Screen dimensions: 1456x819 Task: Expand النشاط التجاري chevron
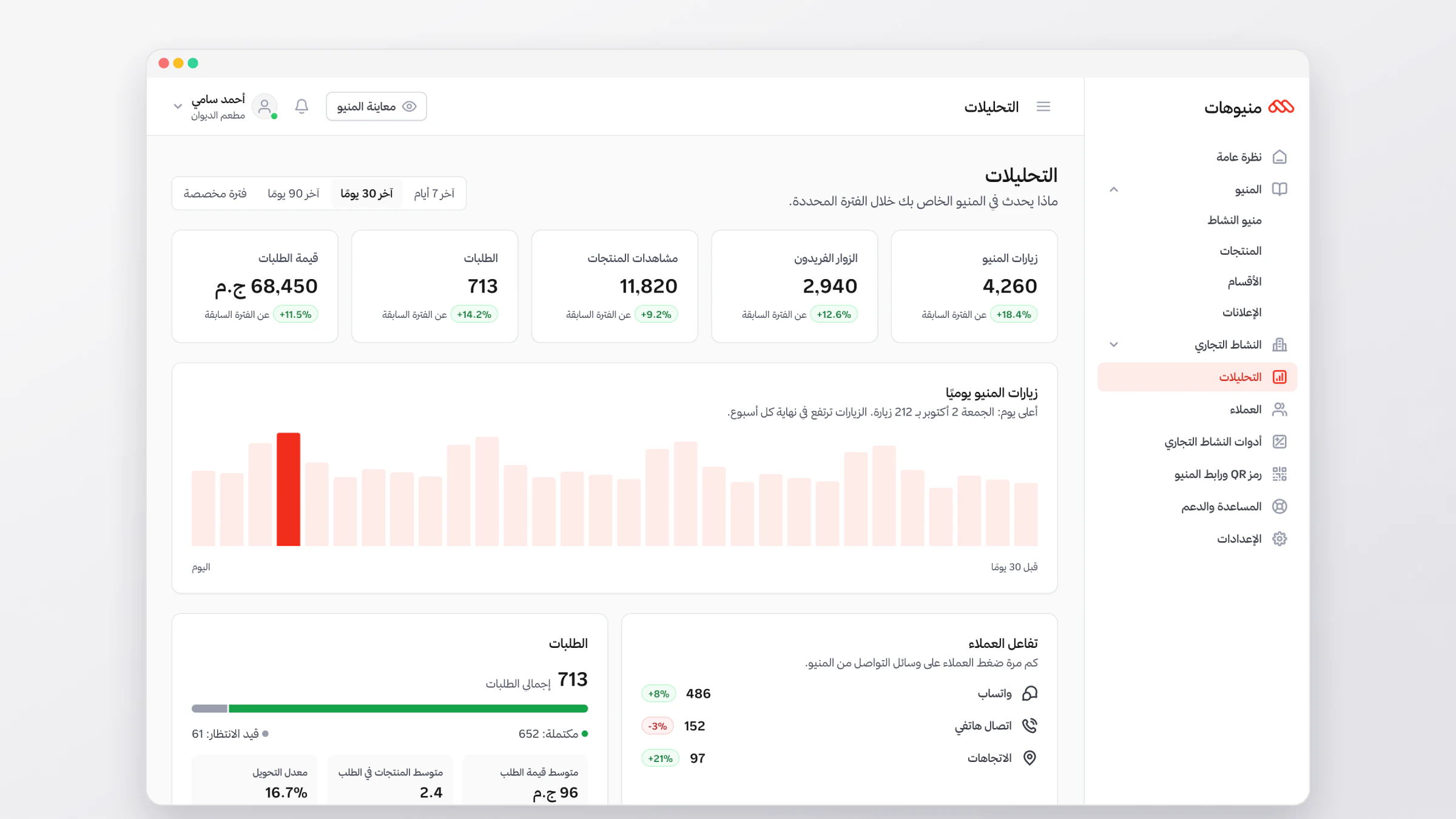point(1113,345)
